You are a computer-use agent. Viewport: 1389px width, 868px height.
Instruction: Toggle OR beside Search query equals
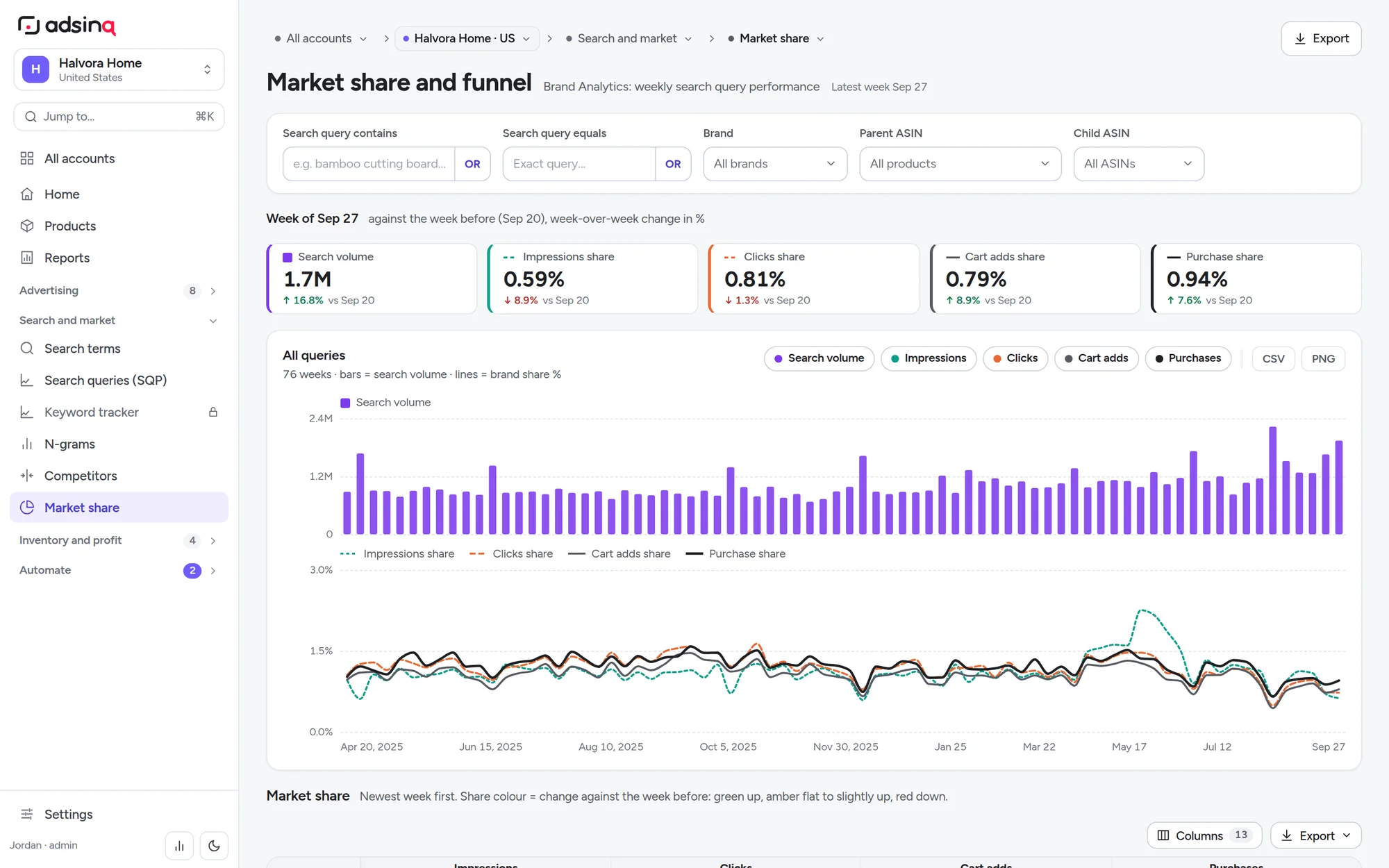(673, 164)
